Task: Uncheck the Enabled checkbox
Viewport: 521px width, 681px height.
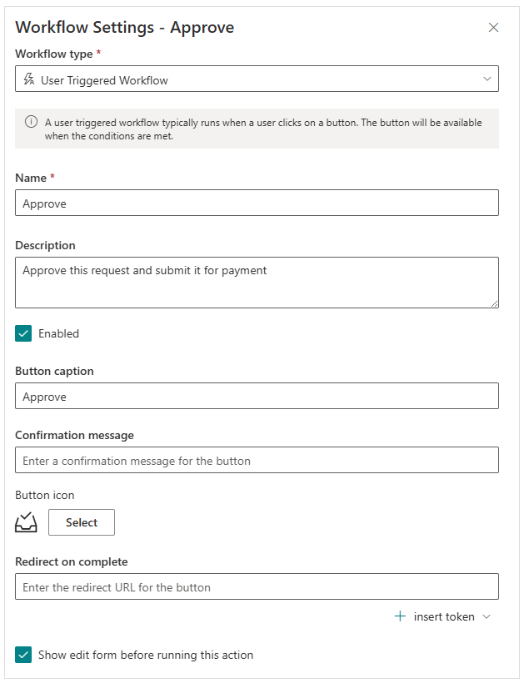Action: point(23,334)
